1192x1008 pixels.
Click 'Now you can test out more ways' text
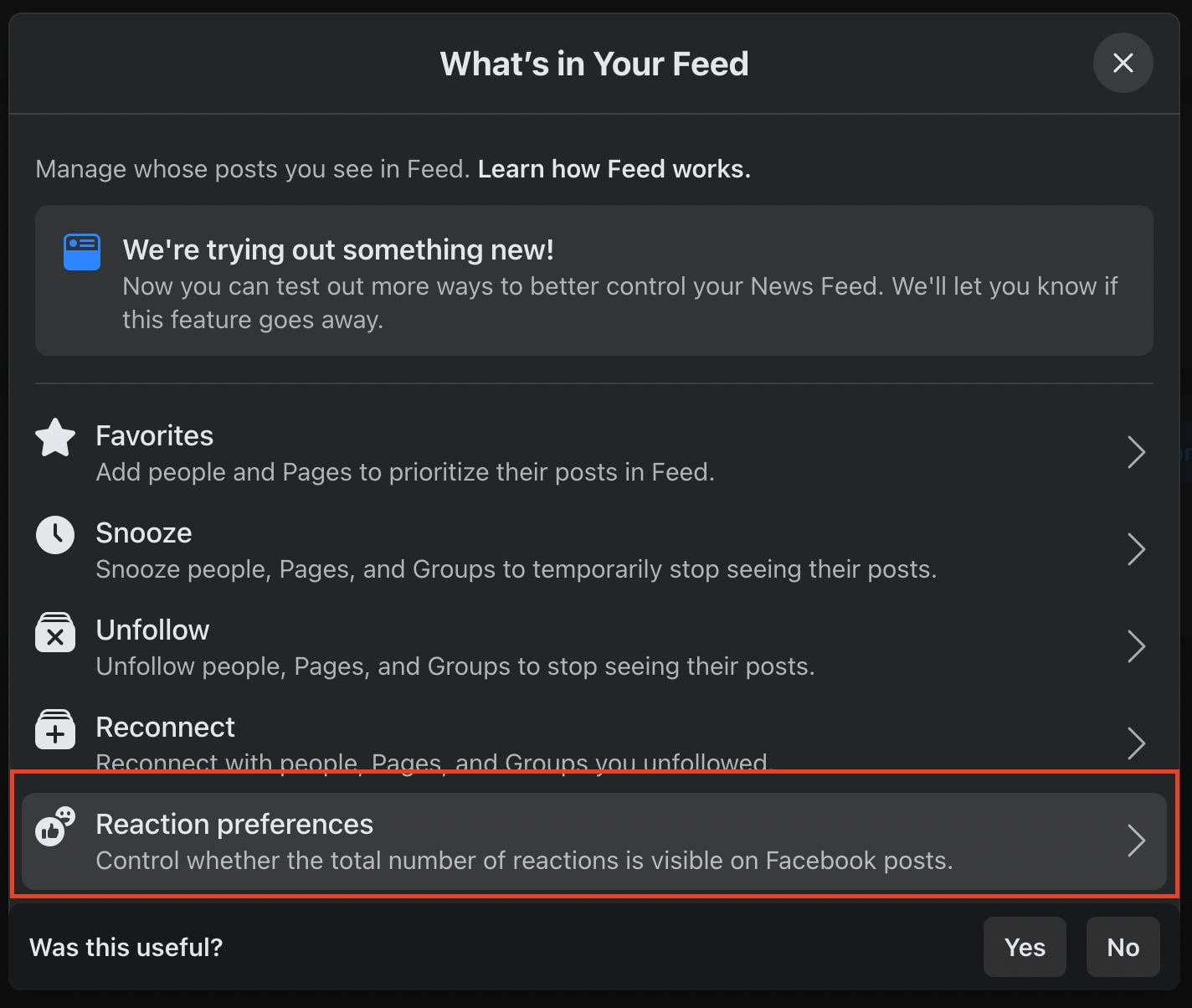point(620,303)
